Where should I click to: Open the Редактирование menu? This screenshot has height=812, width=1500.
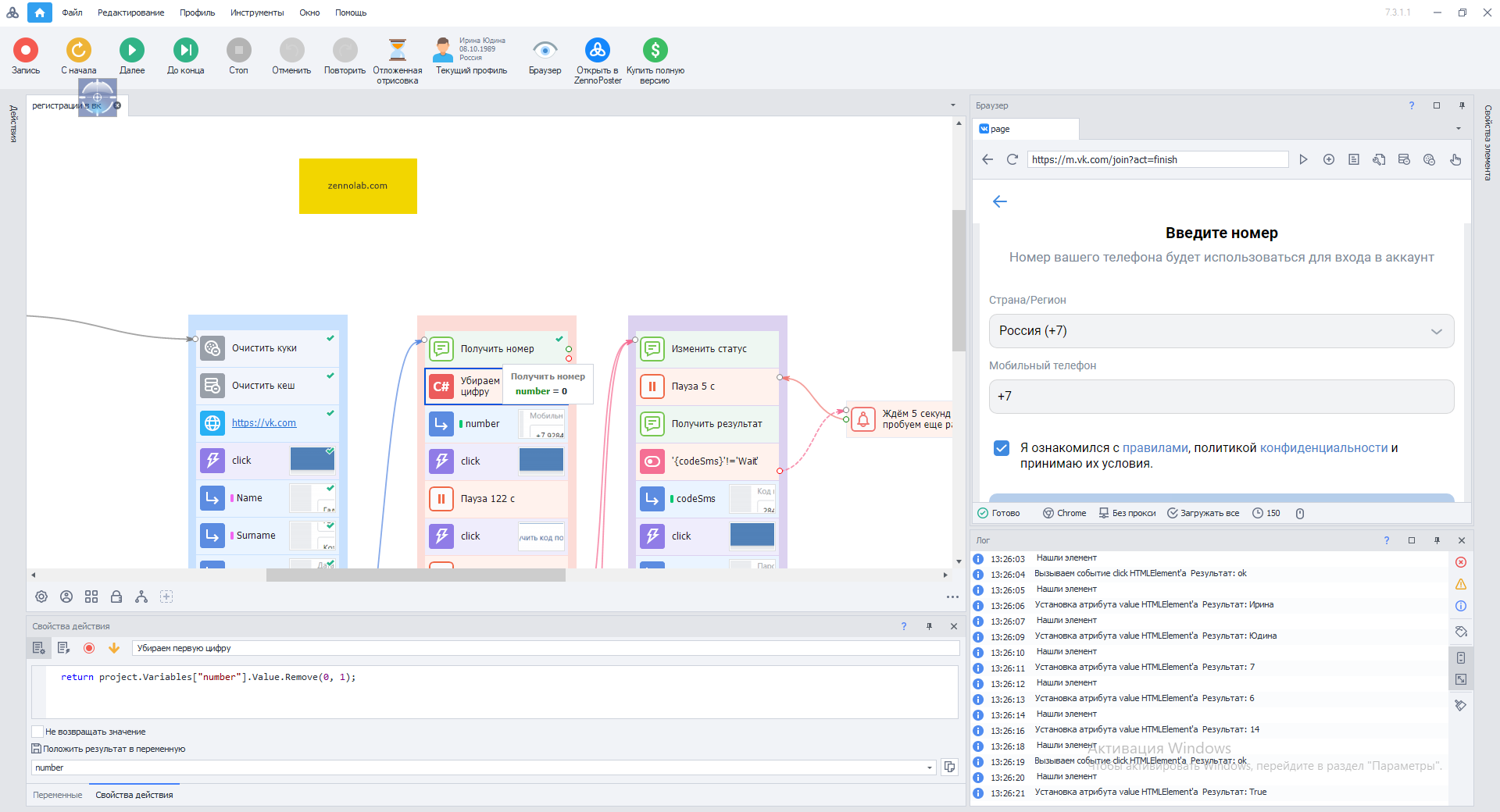click(x=131, y=12)
